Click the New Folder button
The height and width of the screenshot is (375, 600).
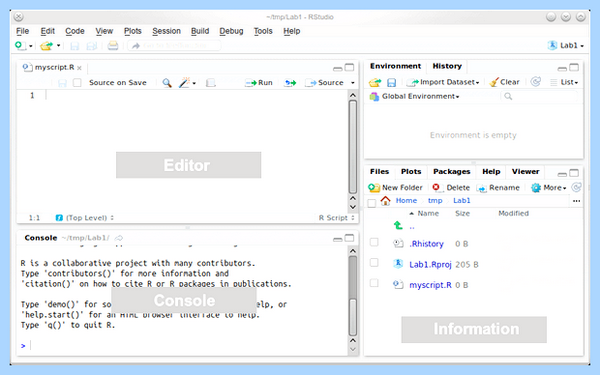(x=396, y=188)
